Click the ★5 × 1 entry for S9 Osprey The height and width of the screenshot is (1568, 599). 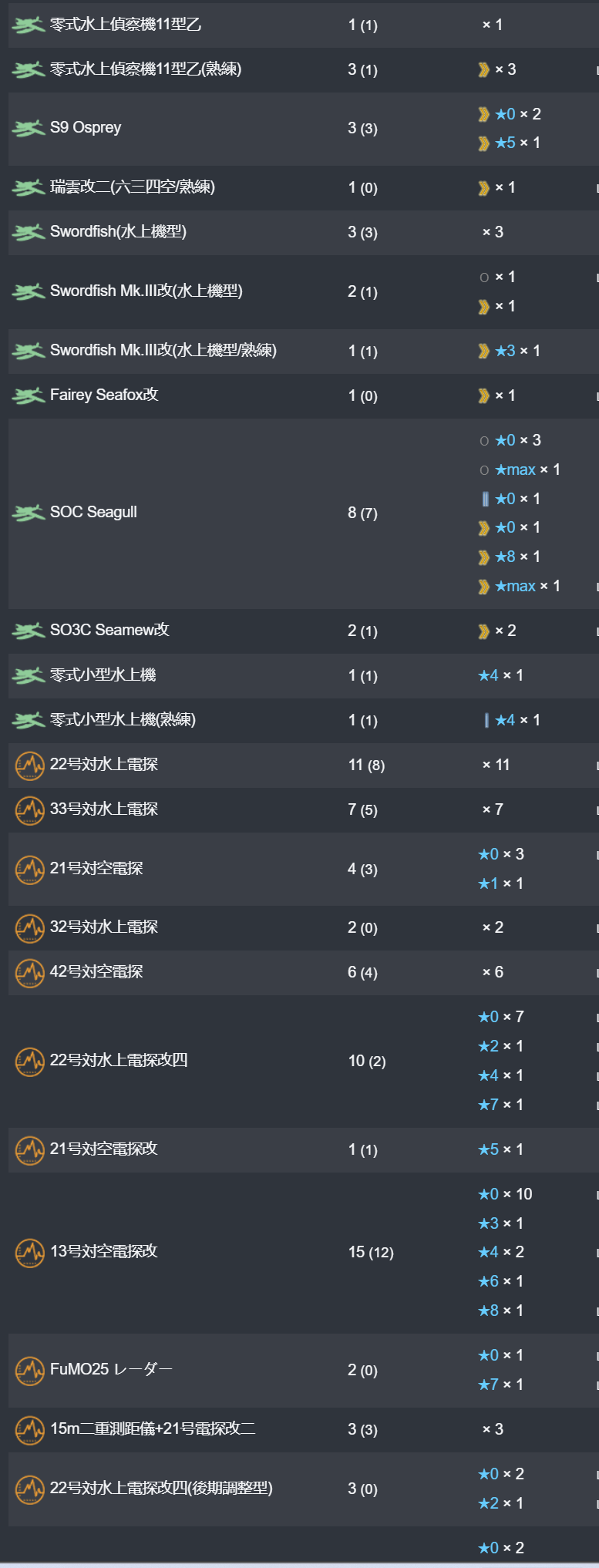pos(509,143)
